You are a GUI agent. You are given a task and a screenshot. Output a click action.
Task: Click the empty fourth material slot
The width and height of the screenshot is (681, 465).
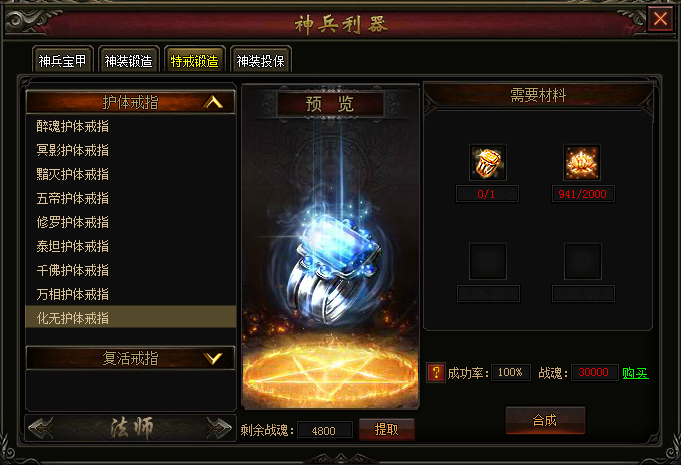[582, 261]
